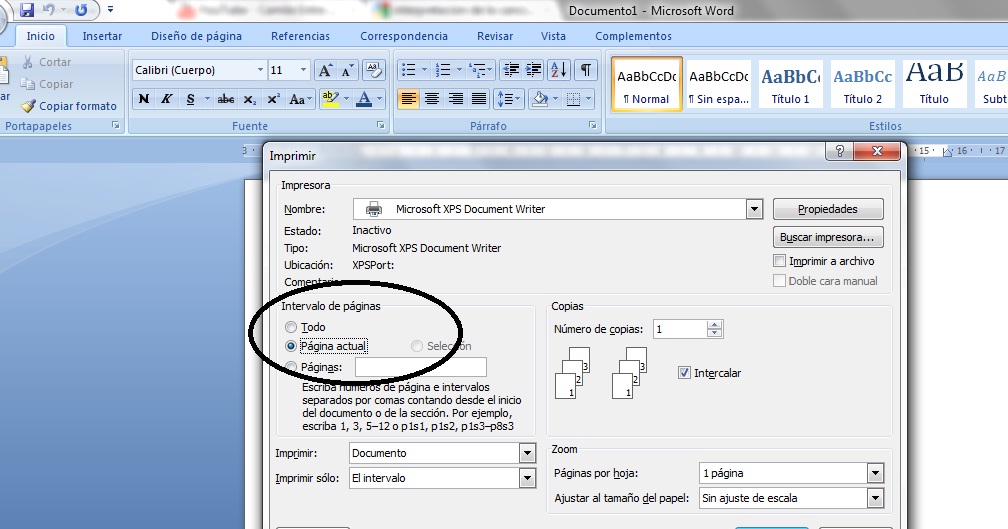The width and height of the screenshot is (1008, 529).
Task: Switch to the Diseño de página tab
Action: point(197,36)
